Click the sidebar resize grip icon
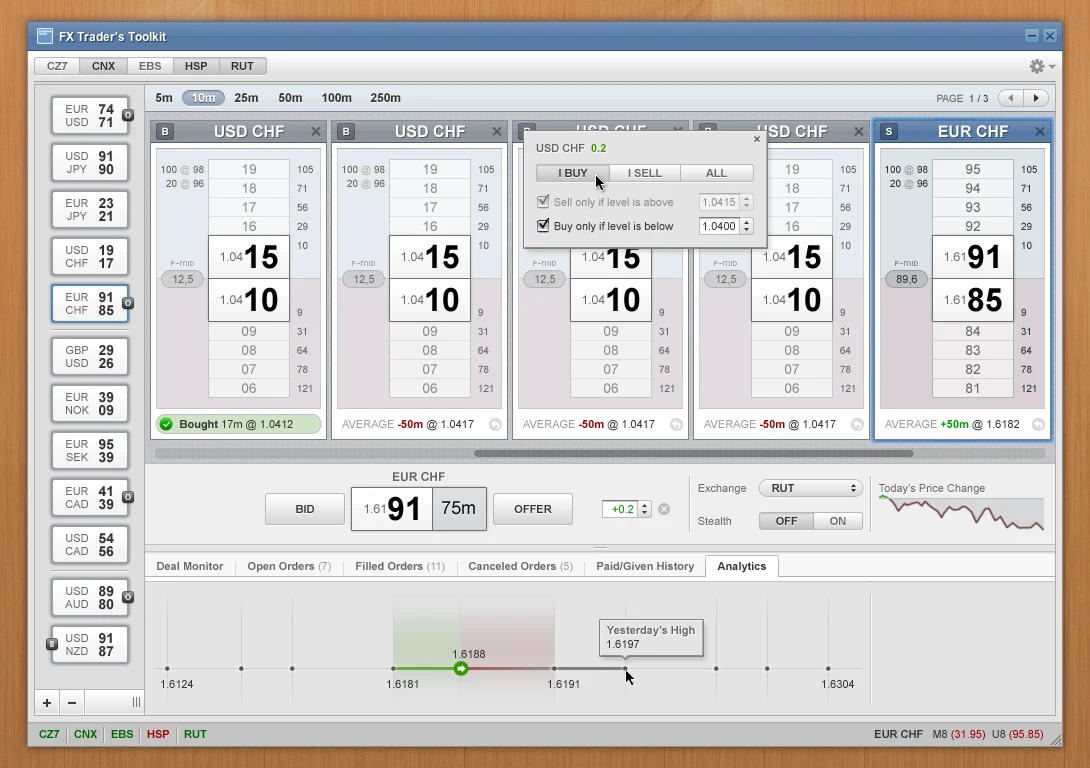Viewport: 1090px width, 768px height. (x=136, y=703)
